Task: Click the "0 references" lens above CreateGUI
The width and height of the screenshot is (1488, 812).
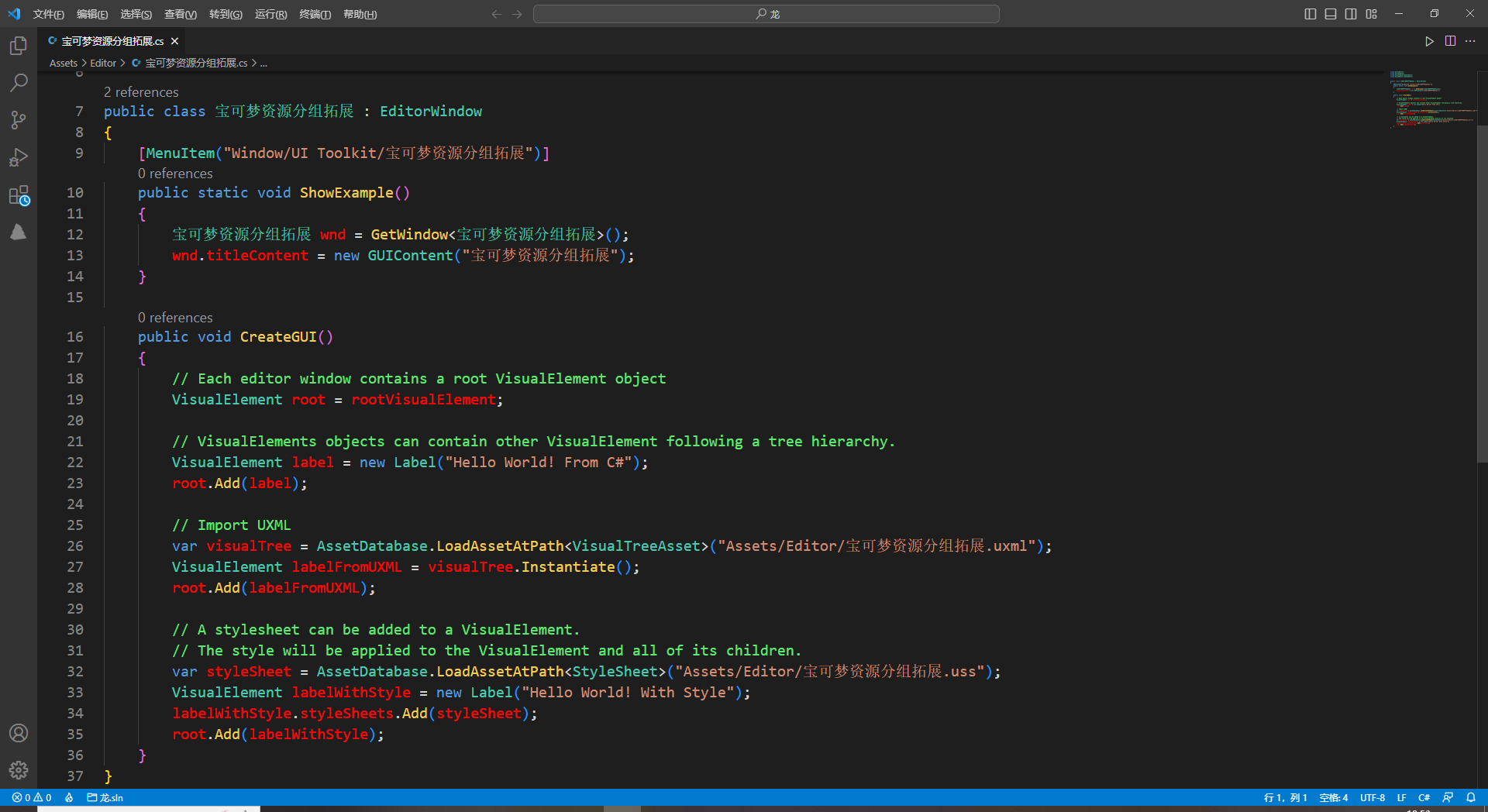Action: [175, 318]
